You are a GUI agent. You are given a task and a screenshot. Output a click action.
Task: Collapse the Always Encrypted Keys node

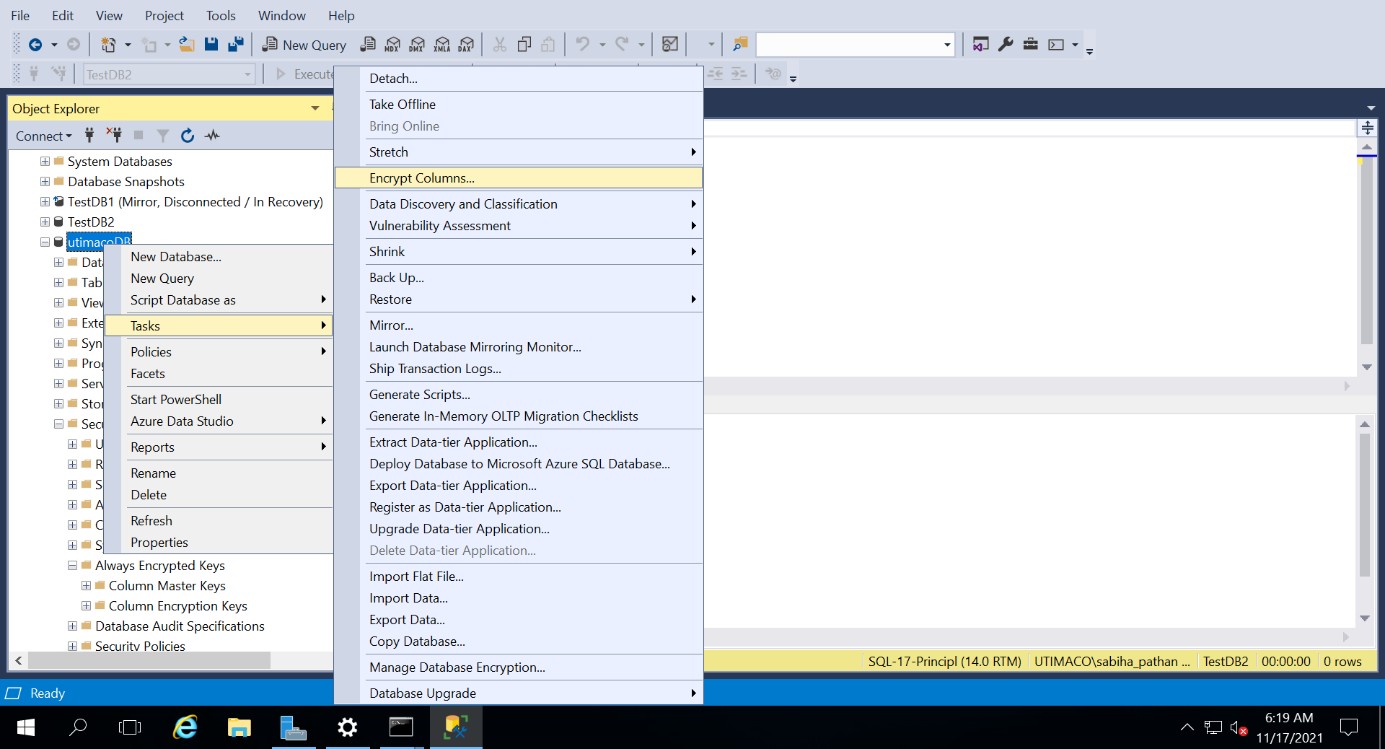click(x=72, y=565)
